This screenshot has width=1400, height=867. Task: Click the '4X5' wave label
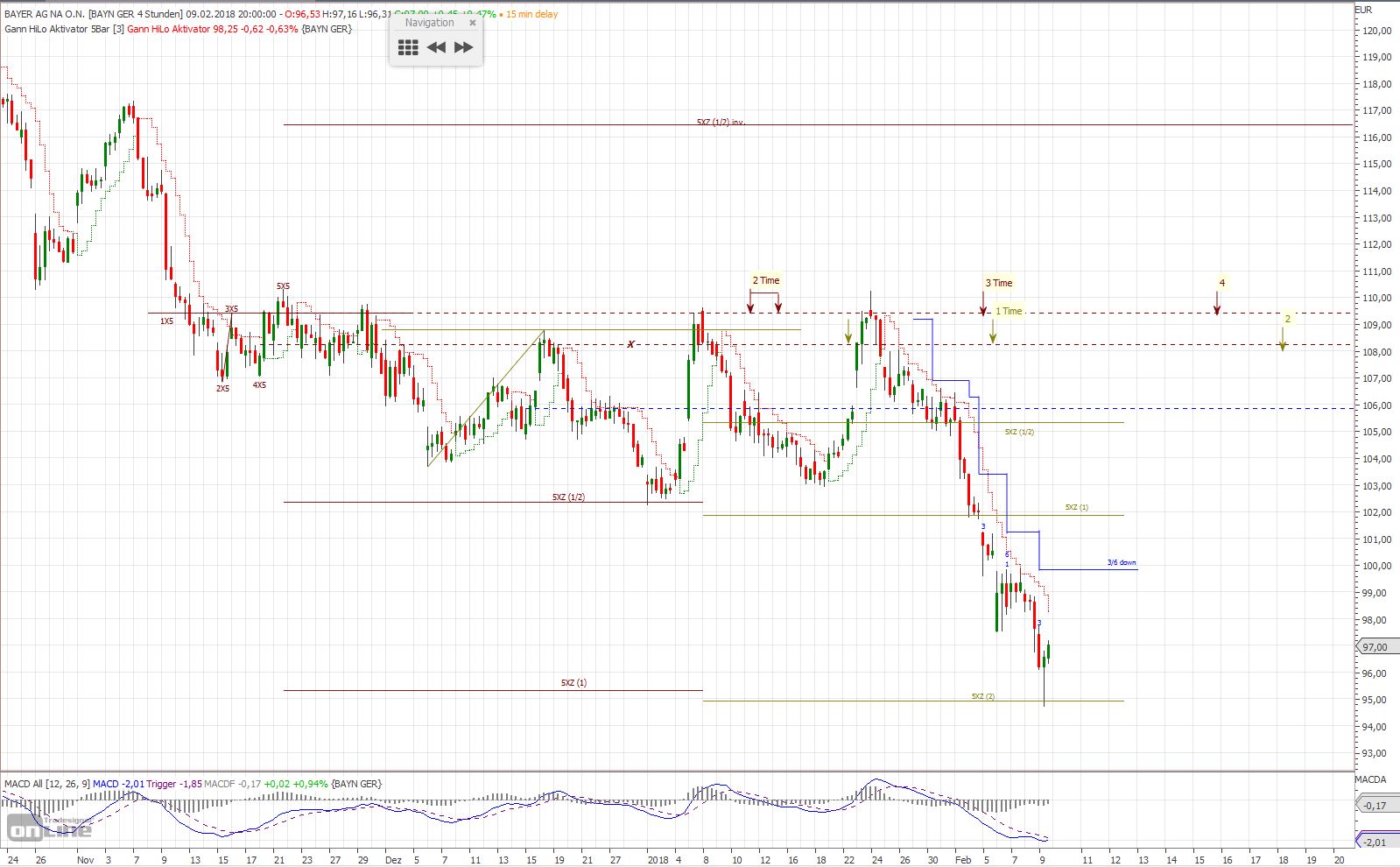click(x=260, y=384)
